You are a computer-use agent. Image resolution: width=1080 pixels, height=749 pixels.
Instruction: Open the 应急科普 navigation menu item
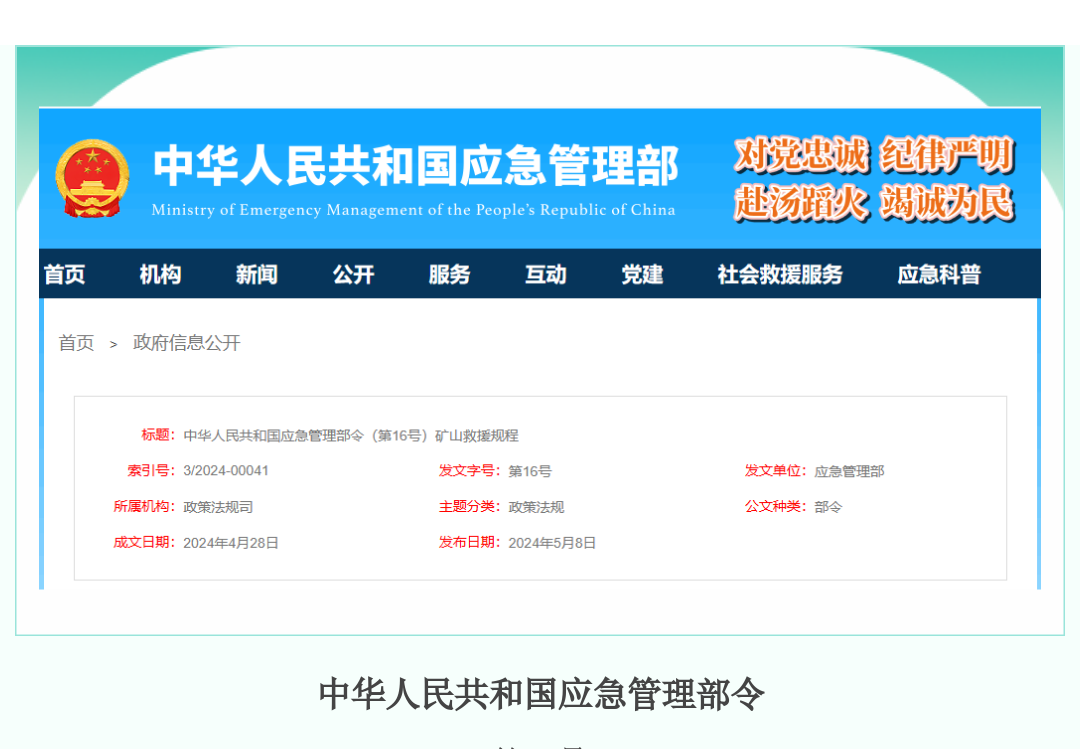[x=939, y=274]
